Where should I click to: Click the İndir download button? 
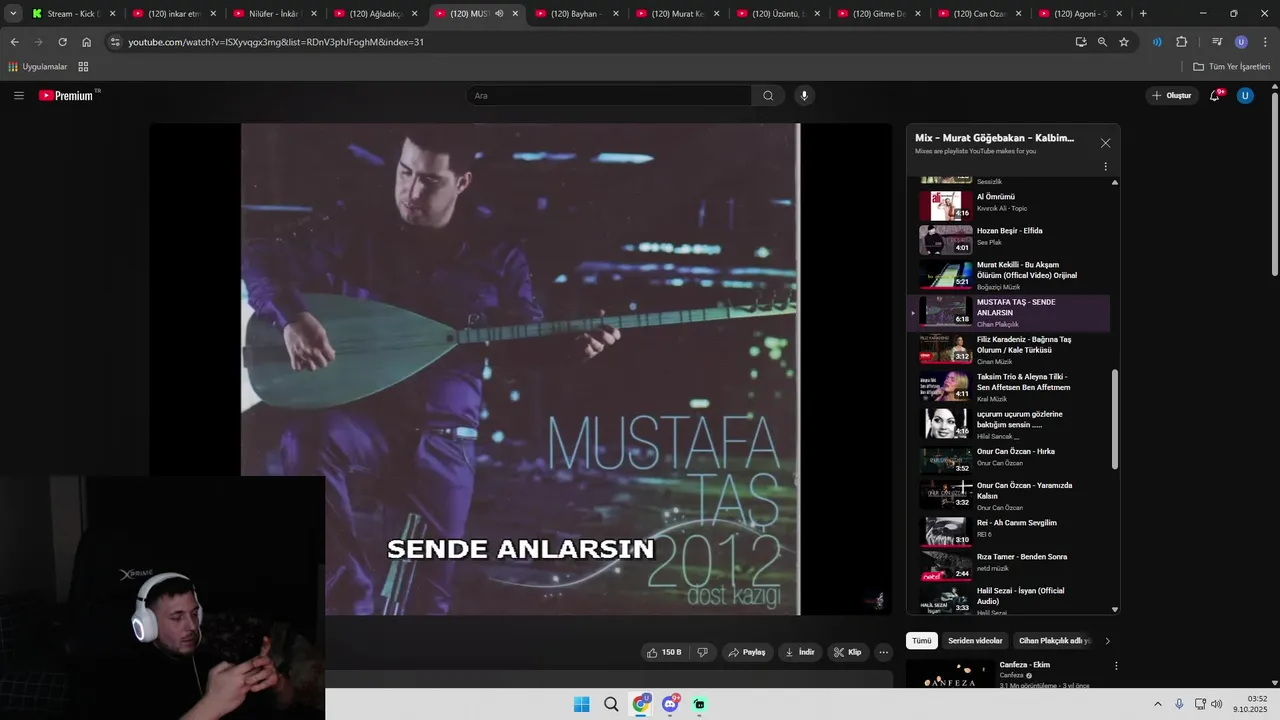800,652
